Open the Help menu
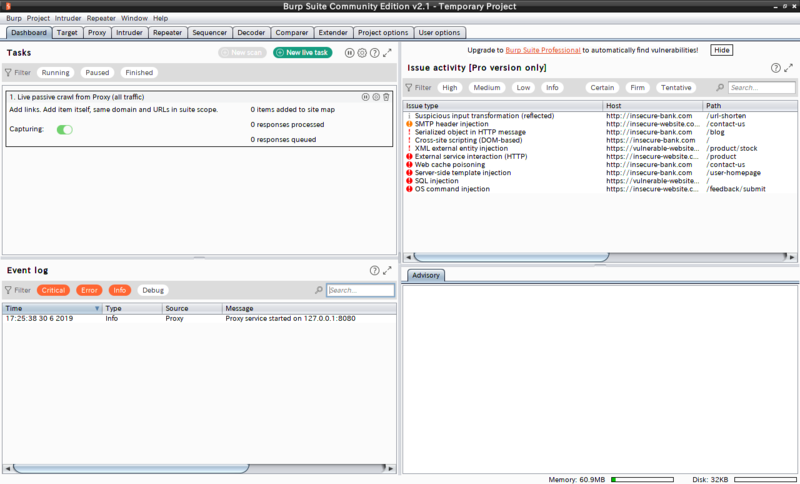The height and width of the screenshot is (484, 800). 160,18
